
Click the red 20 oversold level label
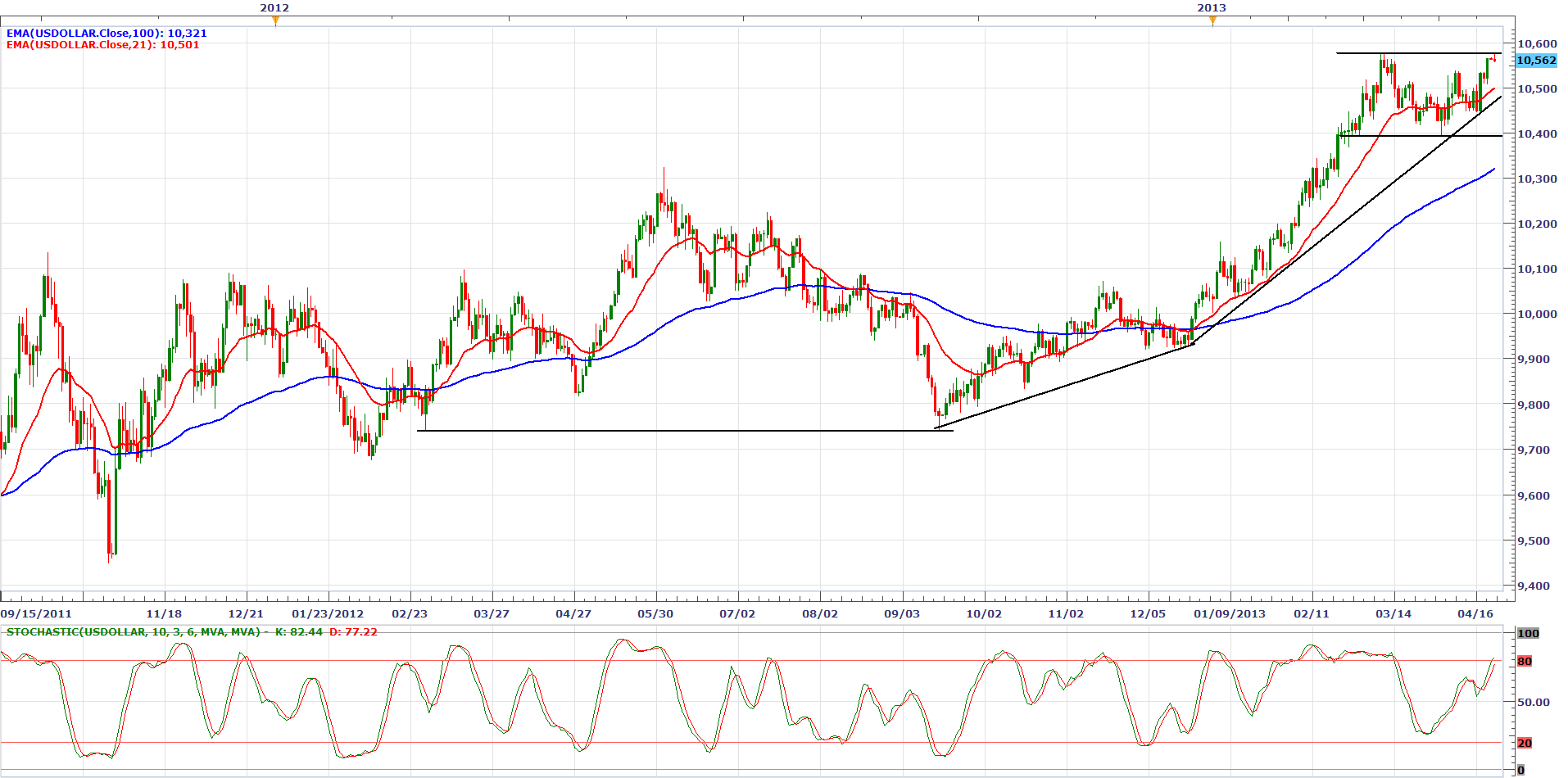point(1525,744)
